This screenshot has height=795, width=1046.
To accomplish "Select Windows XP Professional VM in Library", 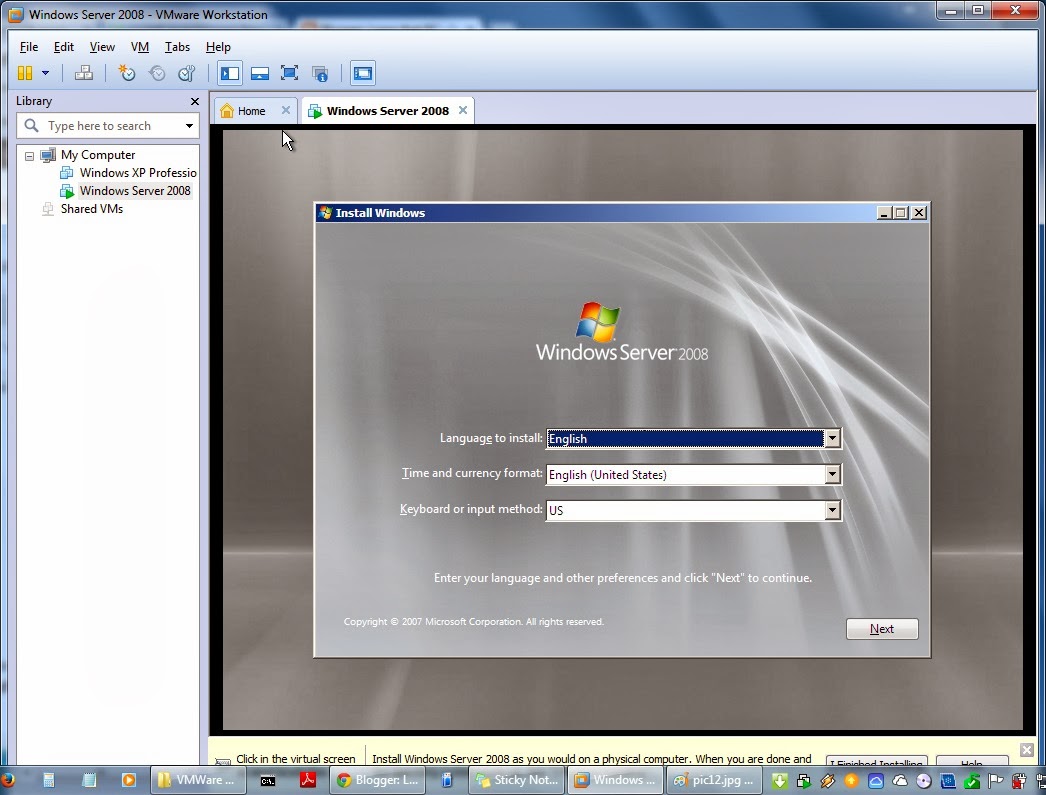I will click(138, 173).
